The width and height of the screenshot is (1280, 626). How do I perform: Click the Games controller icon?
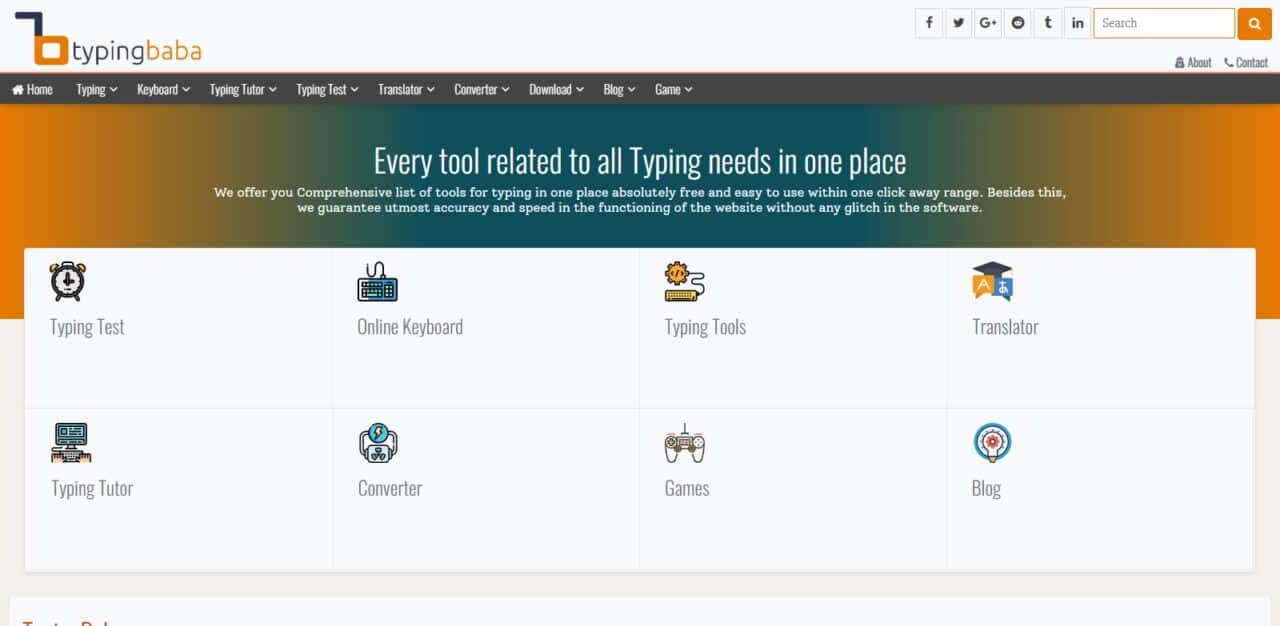[685, 442]
